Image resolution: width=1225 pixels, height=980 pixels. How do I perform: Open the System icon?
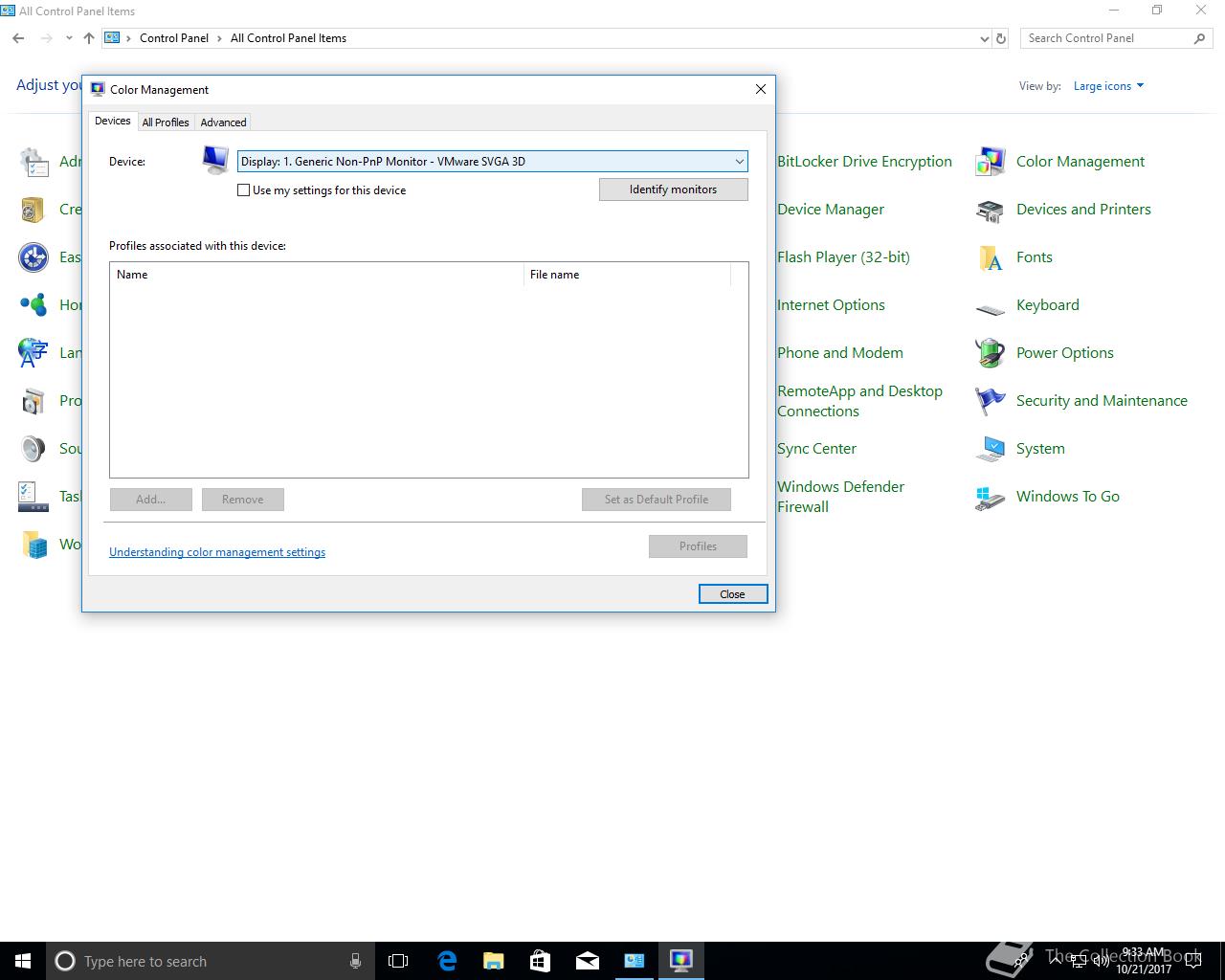tap(990, 449)
